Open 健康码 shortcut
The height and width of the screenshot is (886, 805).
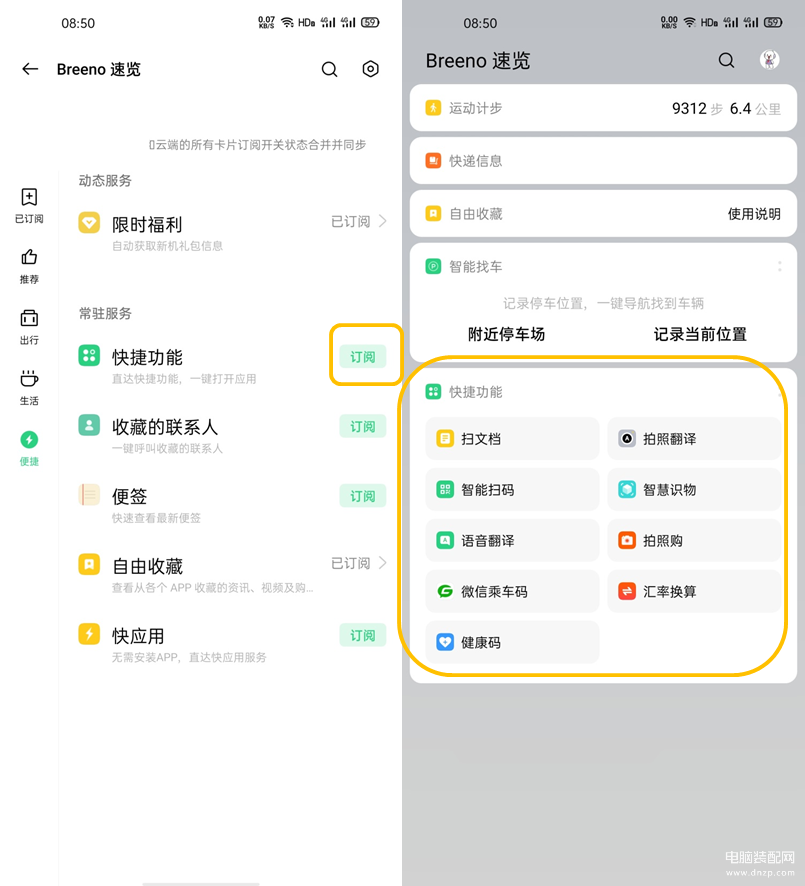pyautogui.click(x=512, y=642)
